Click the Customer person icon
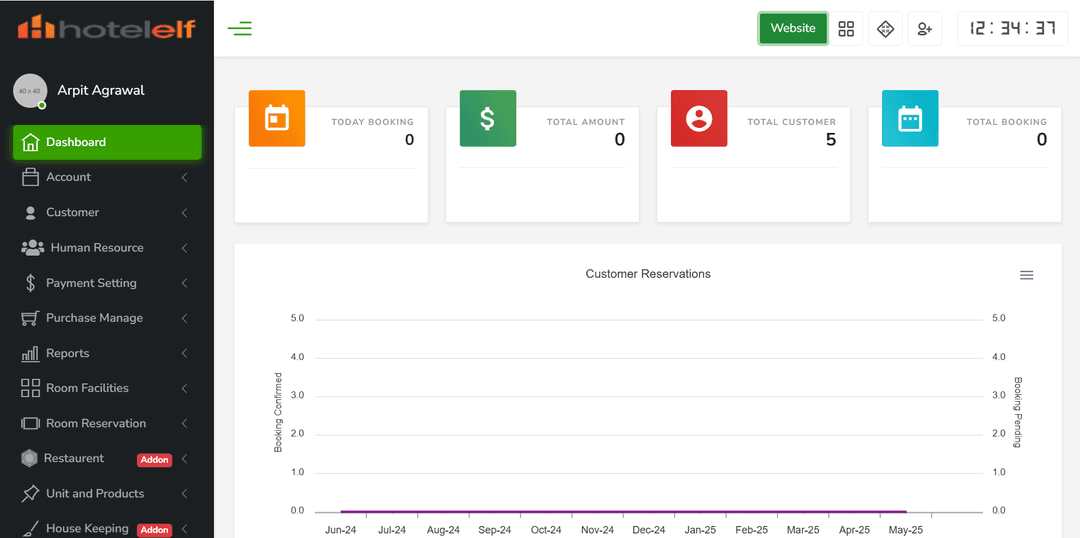Image resolution: width=1080 pixels, height=538 pixels. (30, 213)
